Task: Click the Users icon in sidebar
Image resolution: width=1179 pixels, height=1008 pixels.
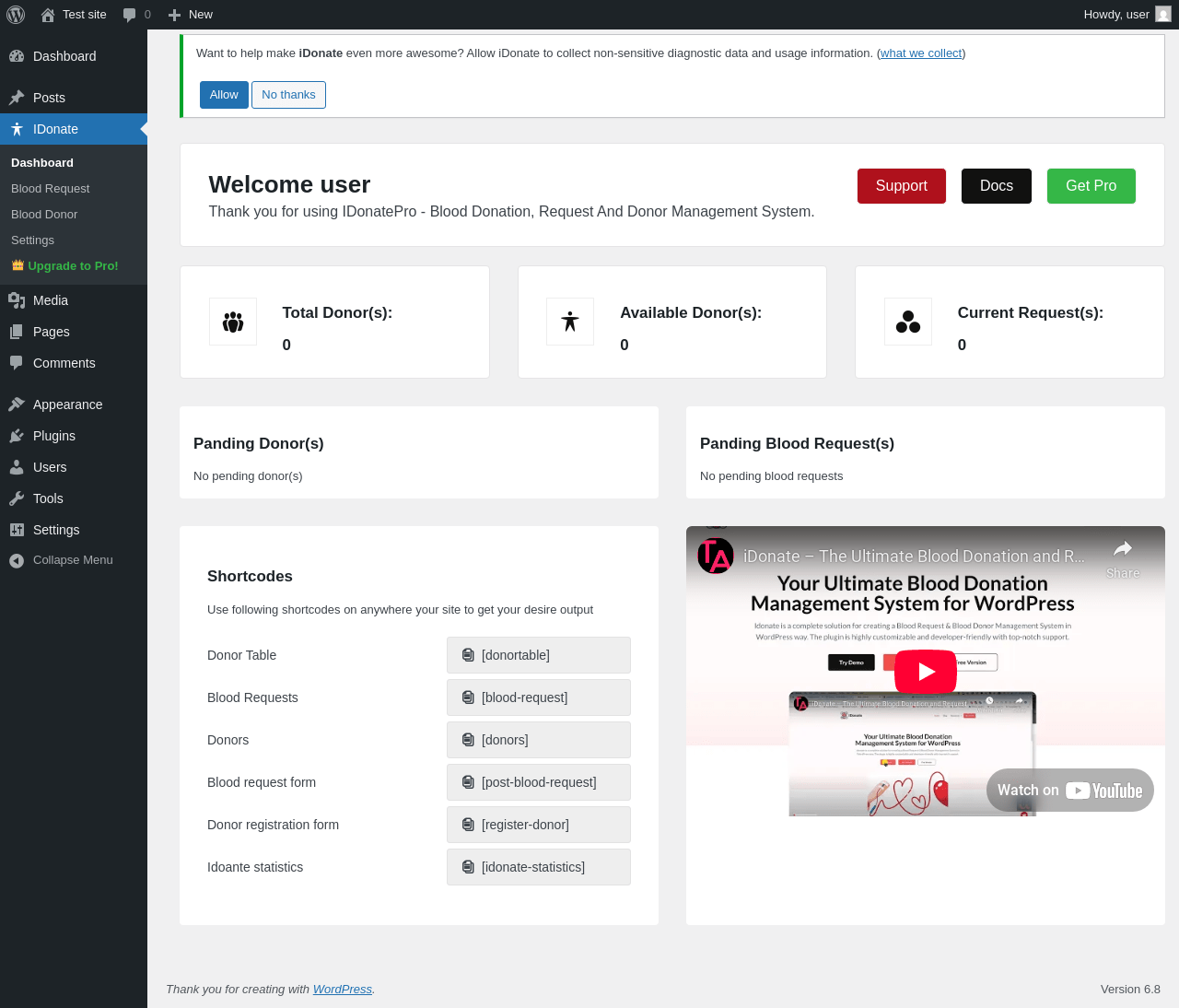Action: pos(17,467)
